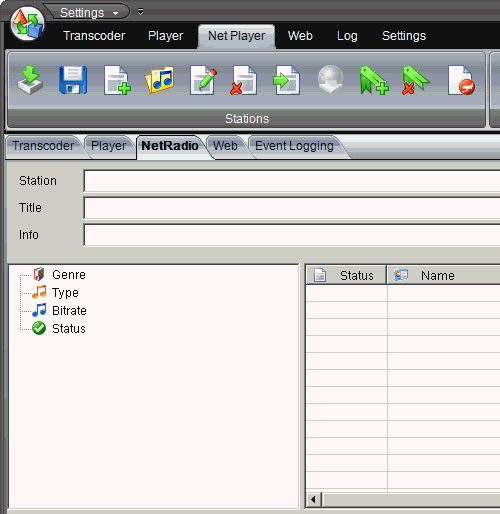Open the Settings dropdown in title bar
The width and height of the screenshot is (500, 514).
coord(89,13)
